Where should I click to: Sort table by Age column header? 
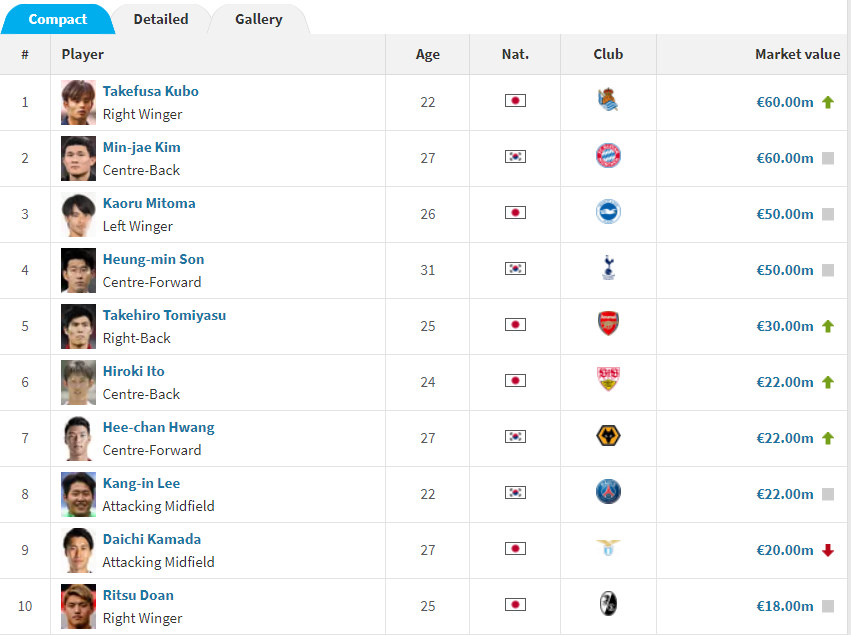[x=428, y=55]
